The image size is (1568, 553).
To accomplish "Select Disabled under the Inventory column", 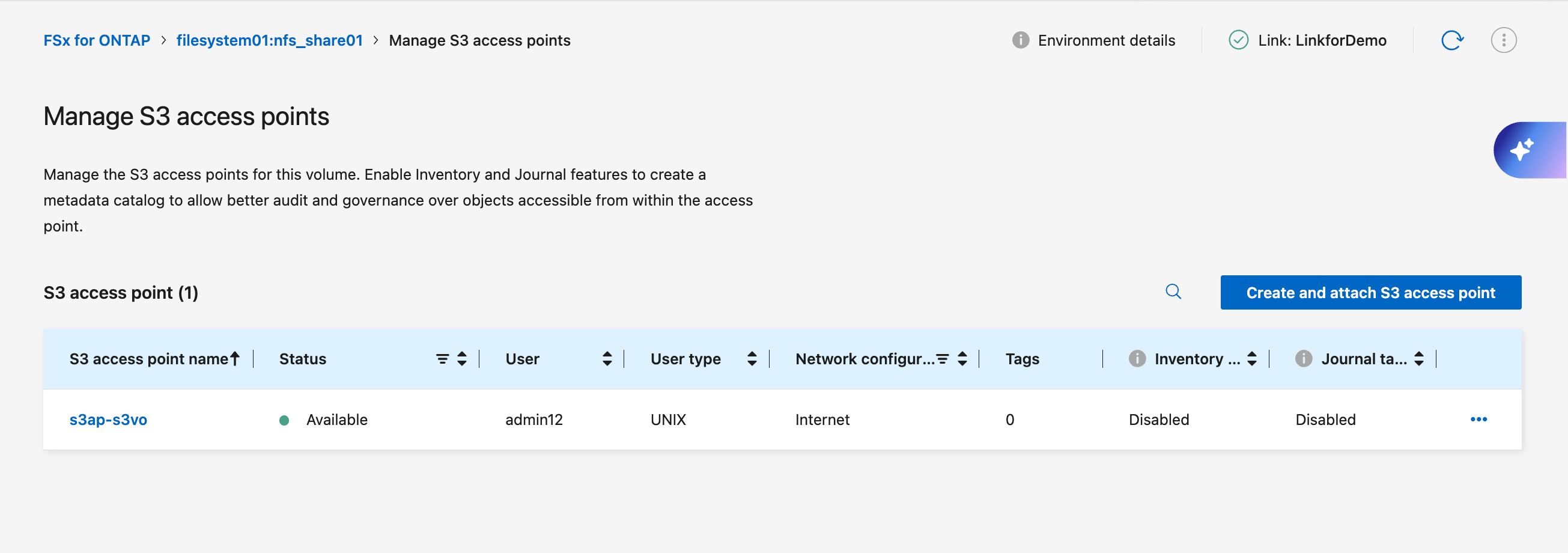I will [x=1158, y=420].
